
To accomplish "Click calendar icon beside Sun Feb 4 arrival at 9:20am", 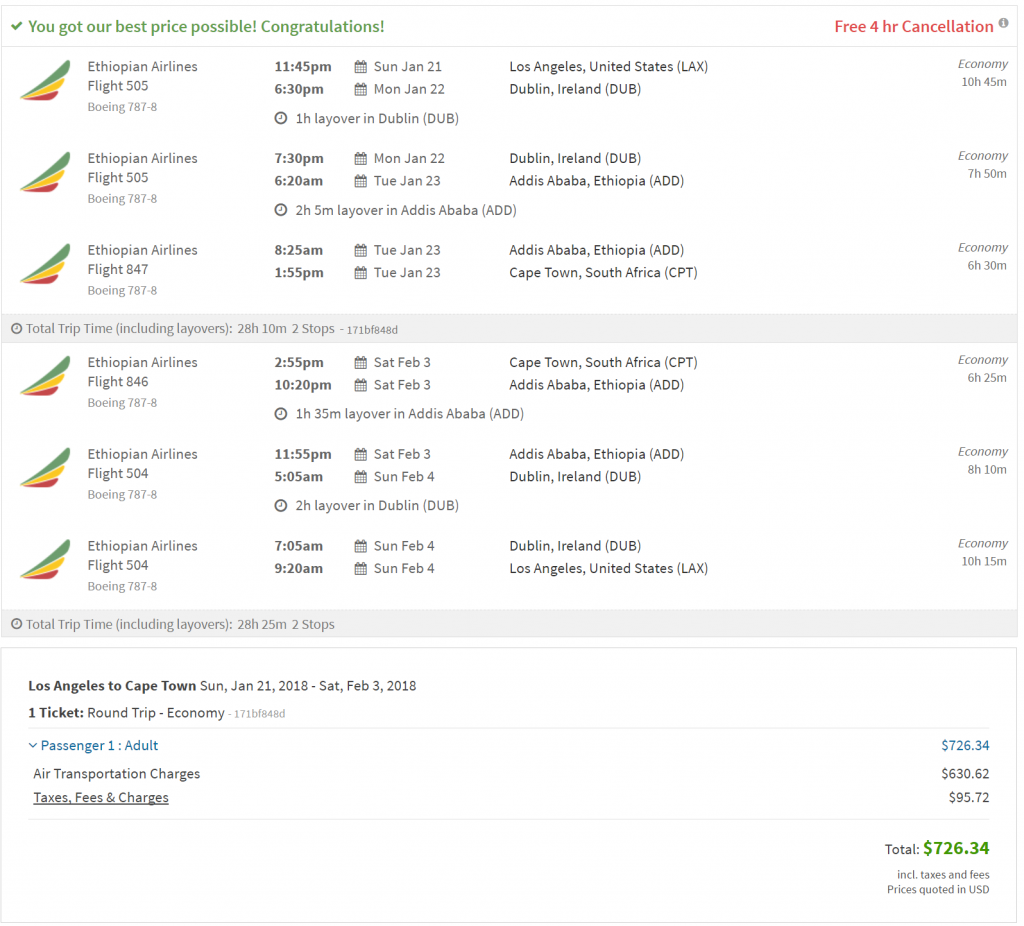I will click(360, 569).
